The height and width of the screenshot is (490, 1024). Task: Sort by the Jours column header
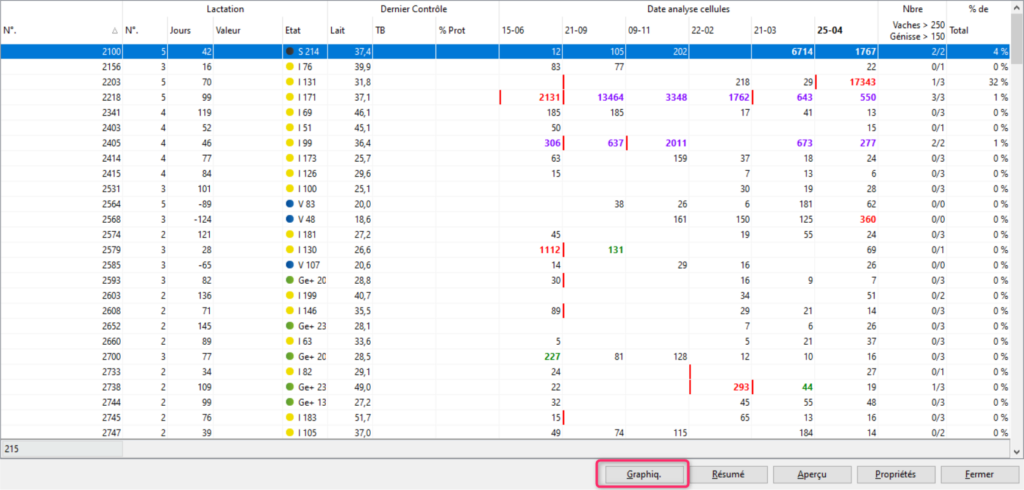click(x=180, y=30)
